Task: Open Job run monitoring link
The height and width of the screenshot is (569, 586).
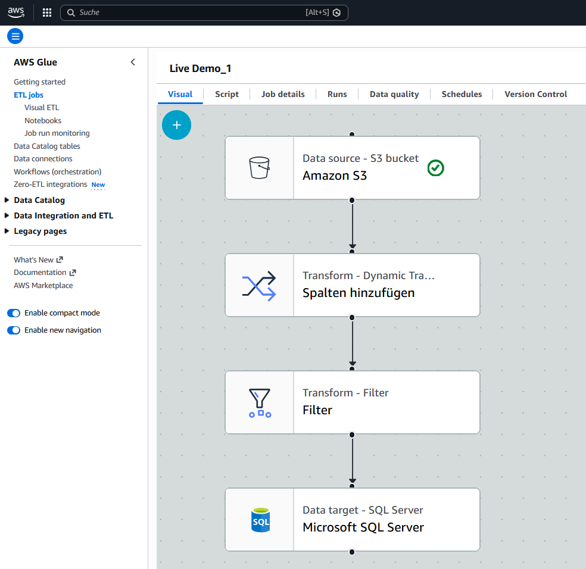Action: [x=57, y=133]
